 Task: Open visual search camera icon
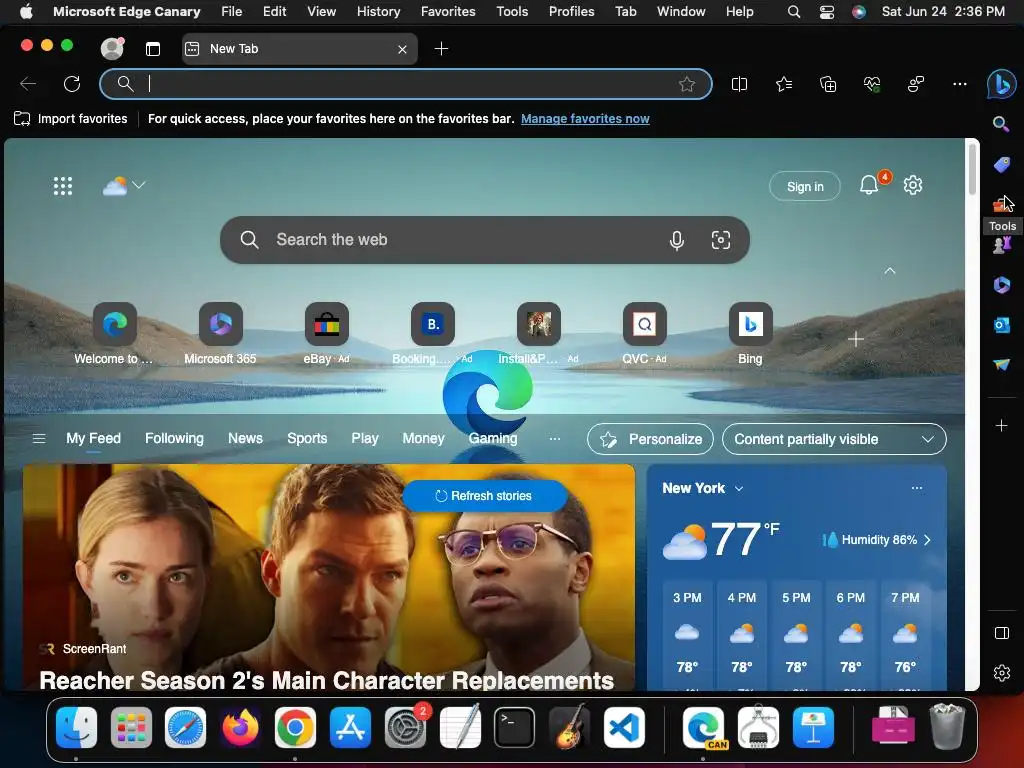pos(720,240)
